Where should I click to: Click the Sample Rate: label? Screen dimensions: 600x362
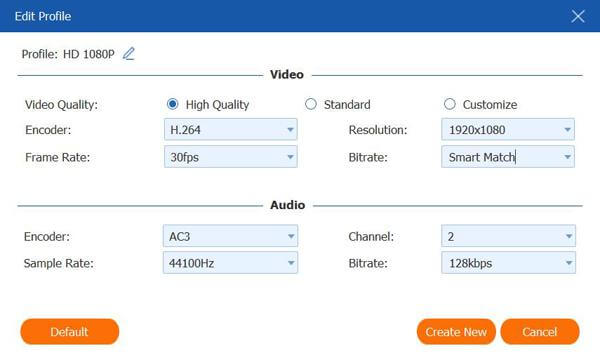point(59,263)
